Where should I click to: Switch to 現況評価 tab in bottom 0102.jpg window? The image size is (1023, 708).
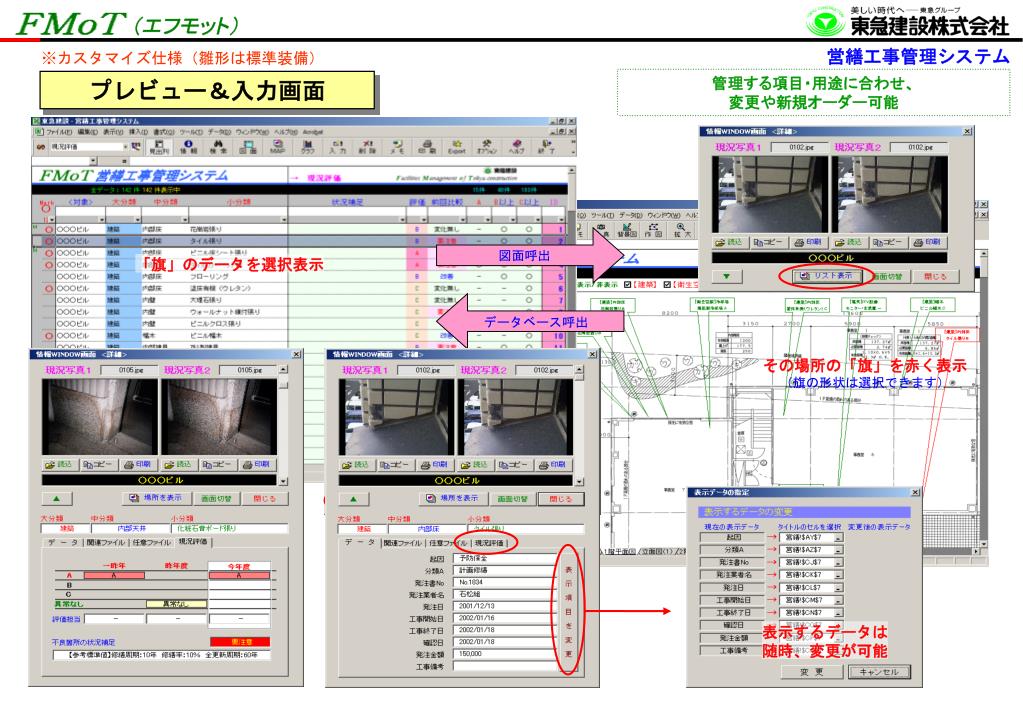(489, 543)
